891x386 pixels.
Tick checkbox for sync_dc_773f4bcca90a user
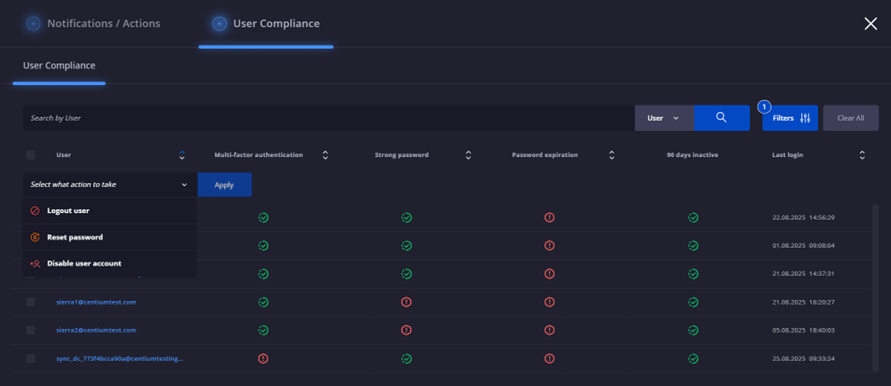click(31, 359)
